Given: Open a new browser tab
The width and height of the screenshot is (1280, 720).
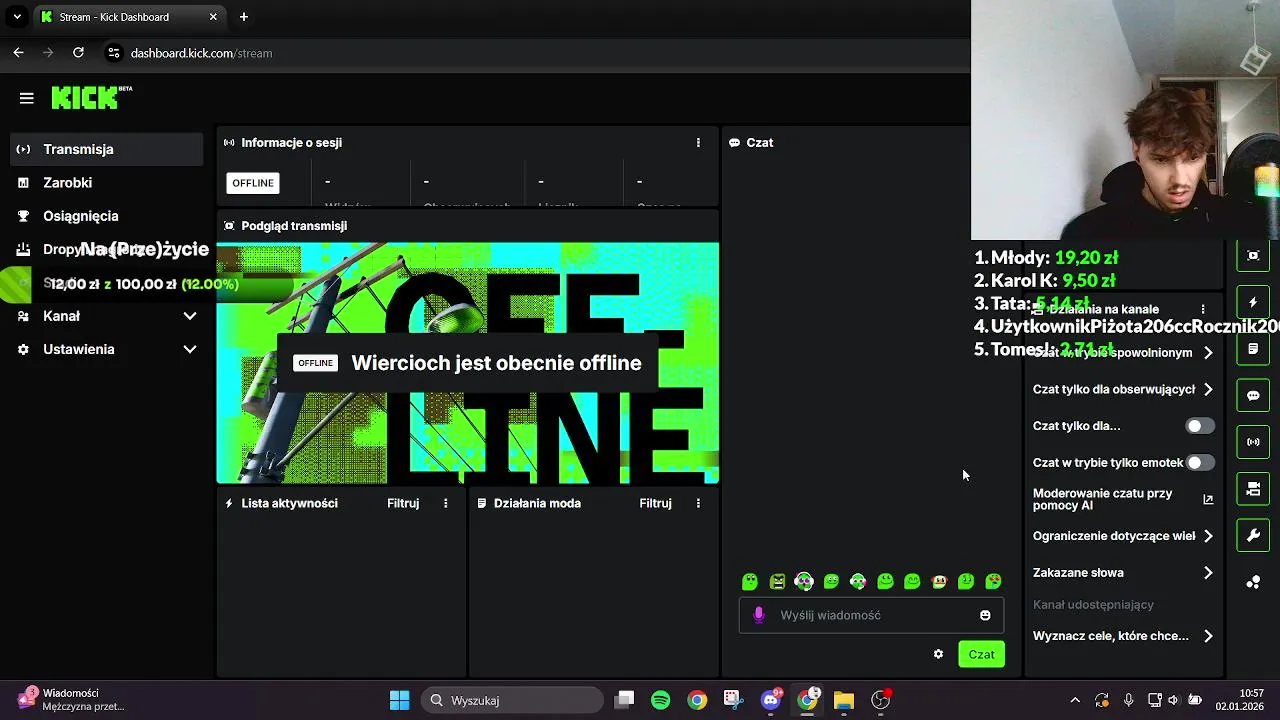Looking at the screenshot, I should coord(244,17).
